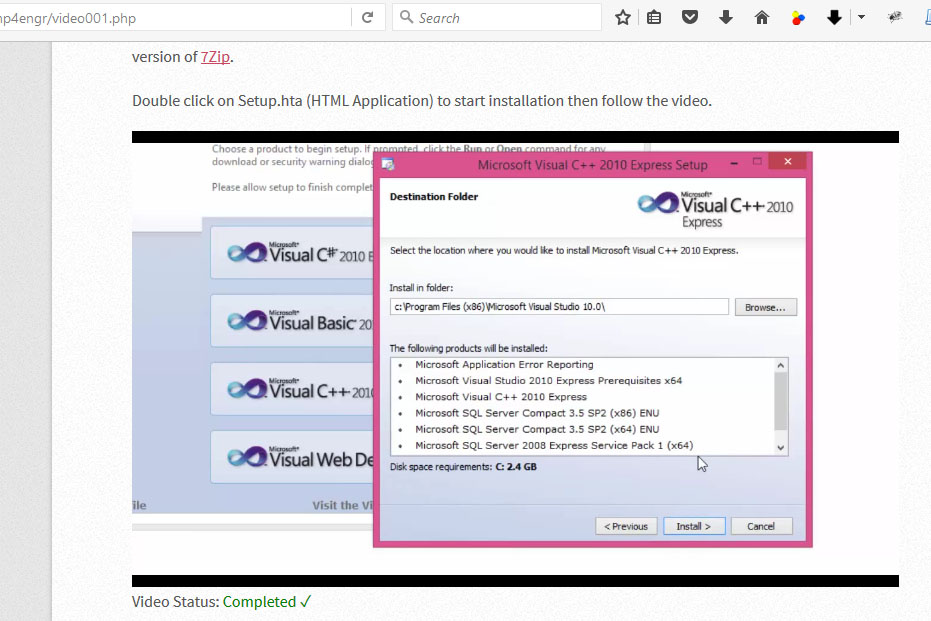This screenshot has width=931, height=621.
Task: Click the setup dialog title bar icon
Action: coord(388,164)
